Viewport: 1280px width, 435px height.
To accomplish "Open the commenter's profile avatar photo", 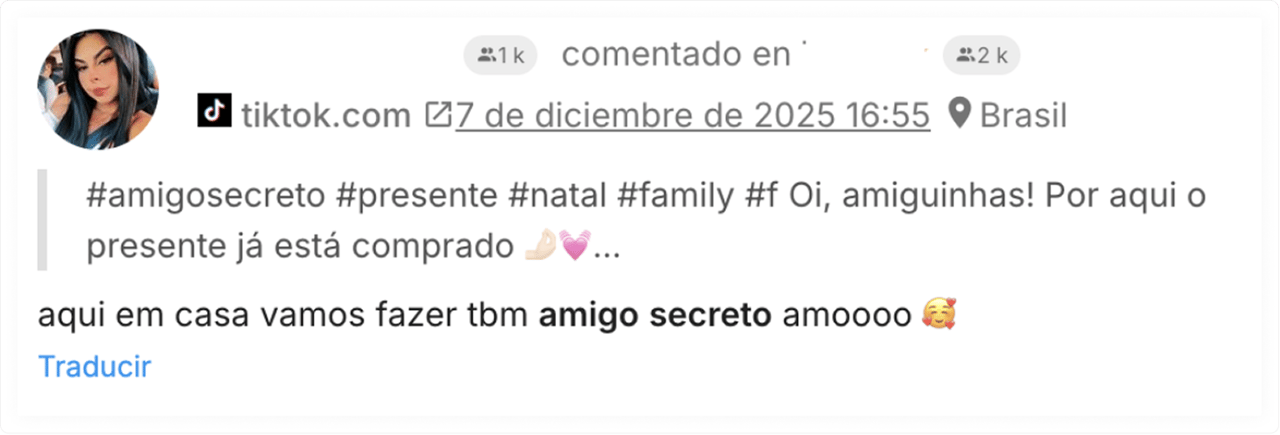I will tap(98, 89).
